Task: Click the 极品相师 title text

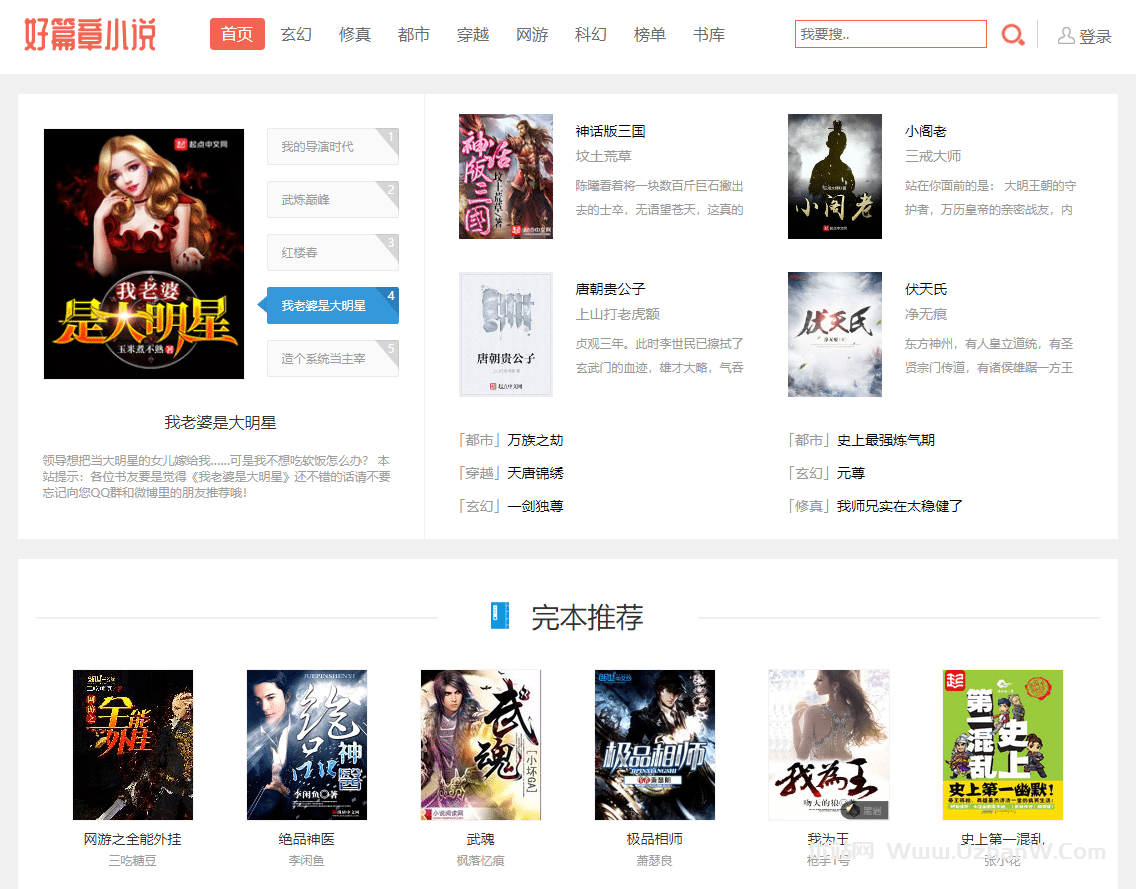Action: (x=654, y=839)
